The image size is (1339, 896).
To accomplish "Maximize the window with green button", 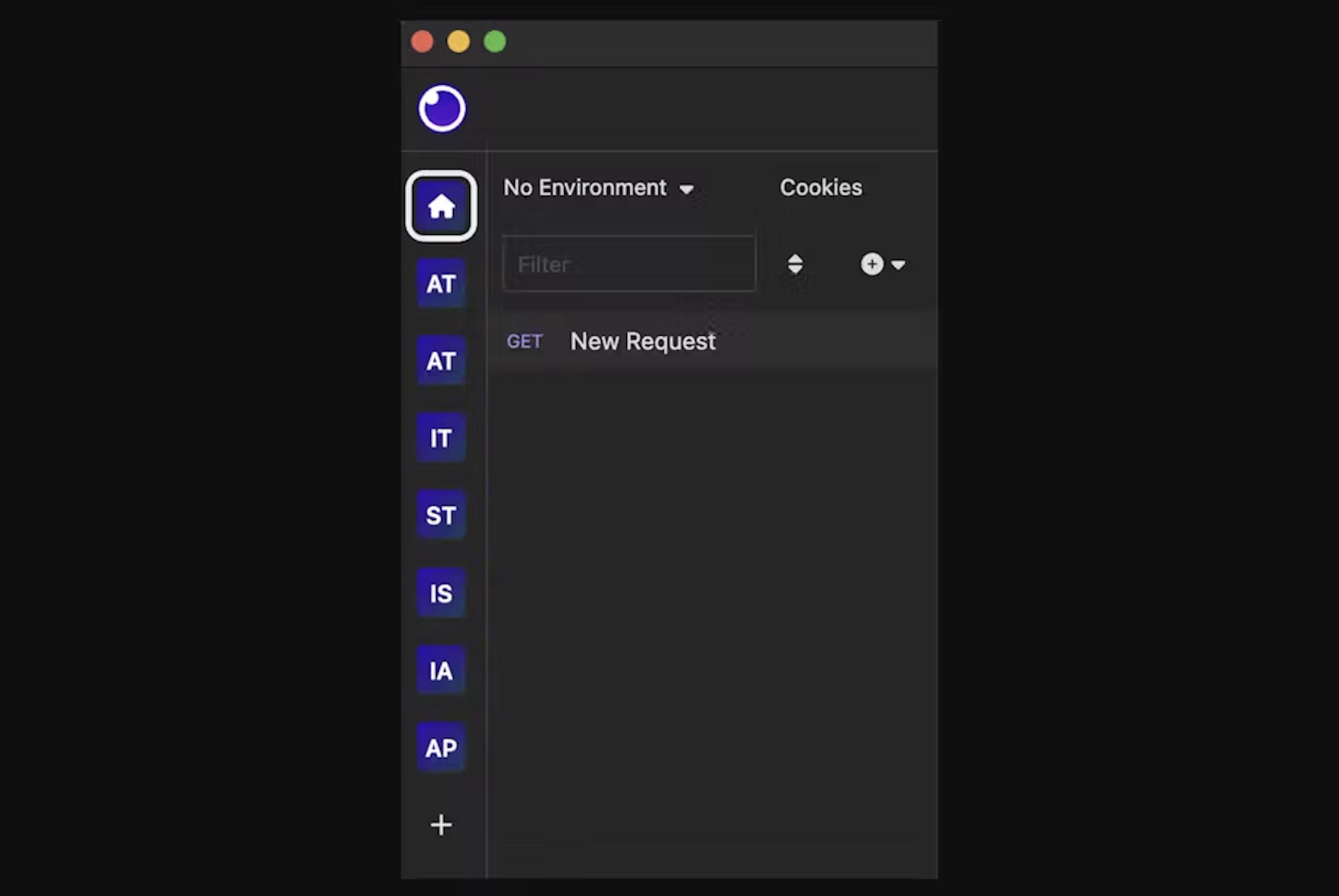I will click(495, 42).
